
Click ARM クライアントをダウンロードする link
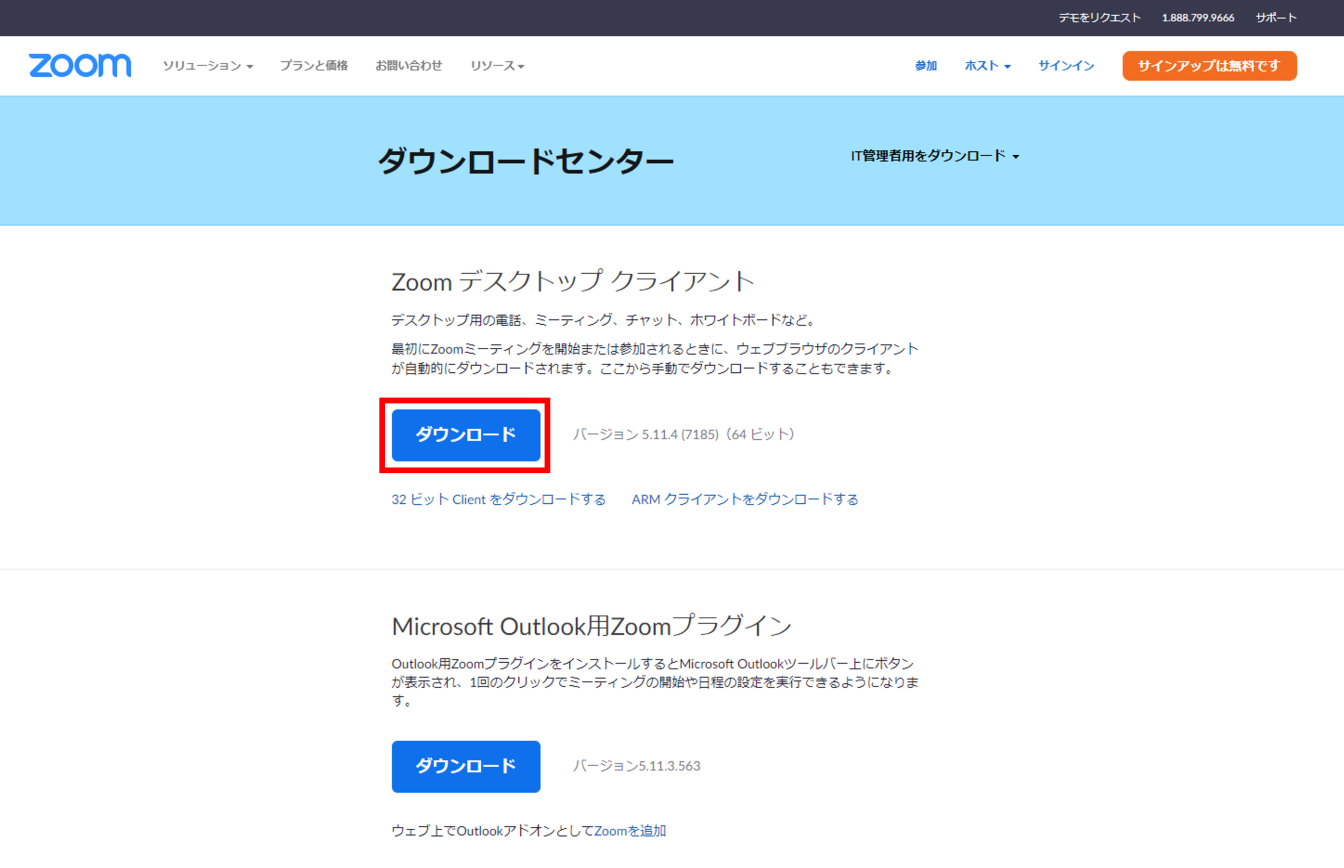tap(745, 499)
